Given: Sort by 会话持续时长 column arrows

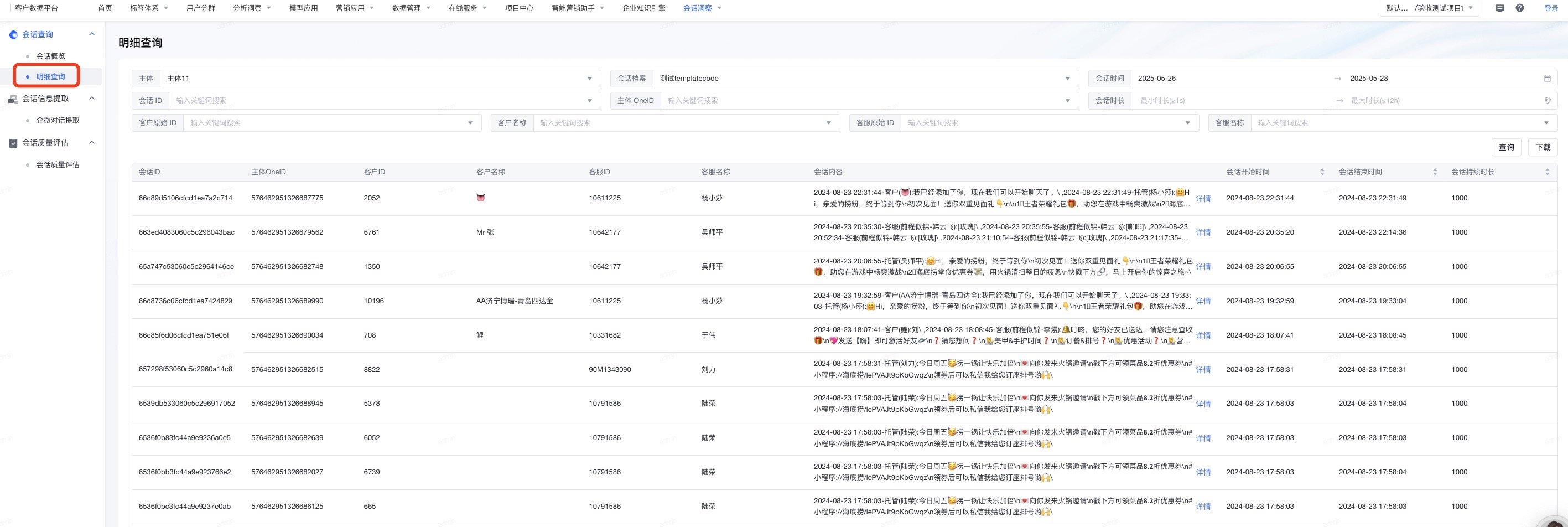Looking at the screenshot, I should click(x=1548, y=172).
